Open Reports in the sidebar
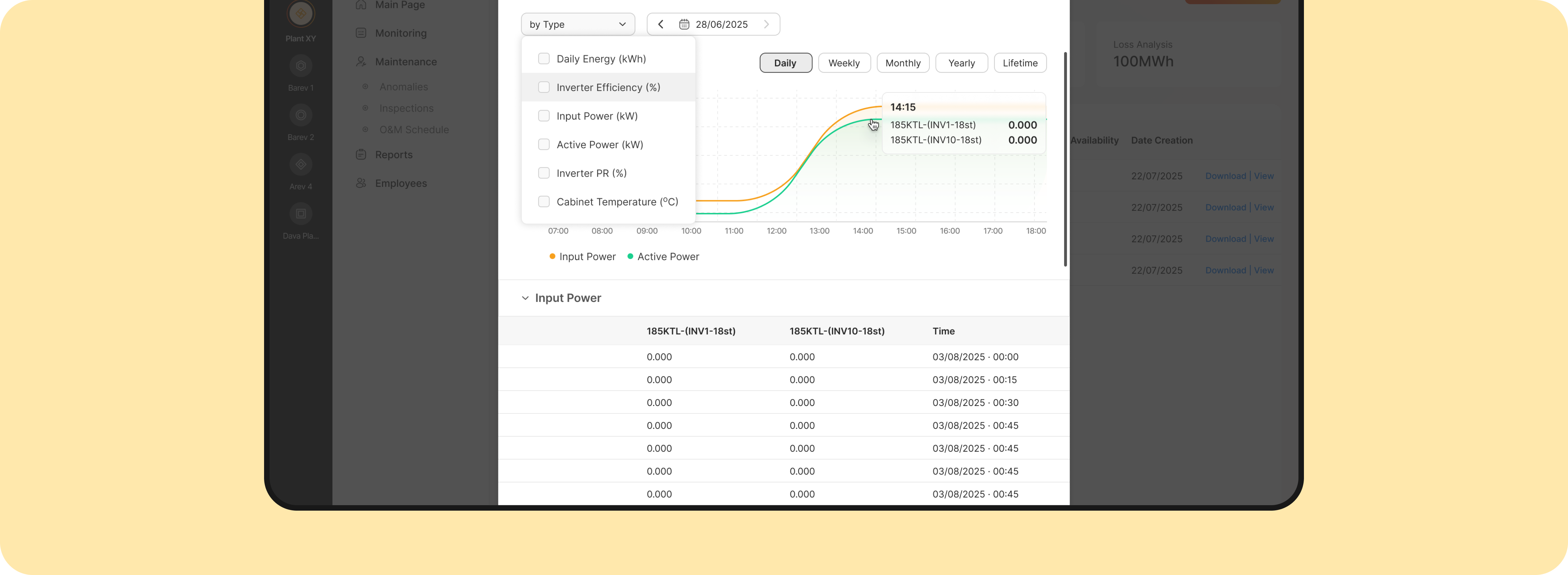This screenshot has width=1568, height=575. click(x=393, y=155)
